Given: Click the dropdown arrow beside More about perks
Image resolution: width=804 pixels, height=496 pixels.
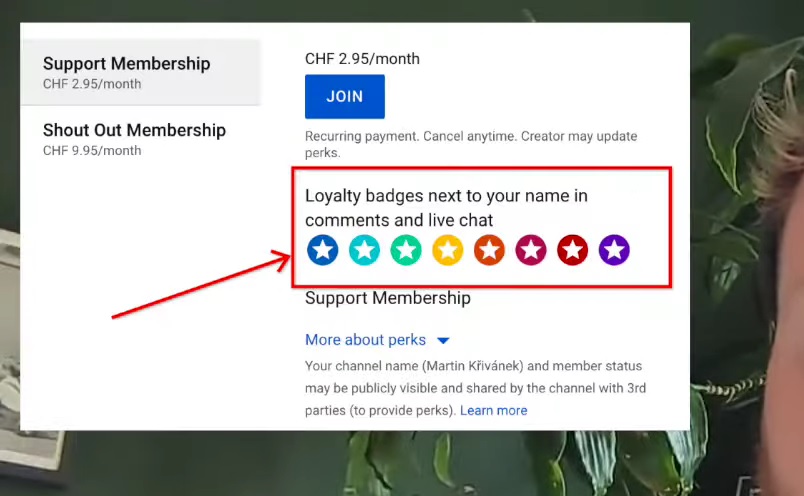Looking at the screenshot, I should [x=444, y=341].
